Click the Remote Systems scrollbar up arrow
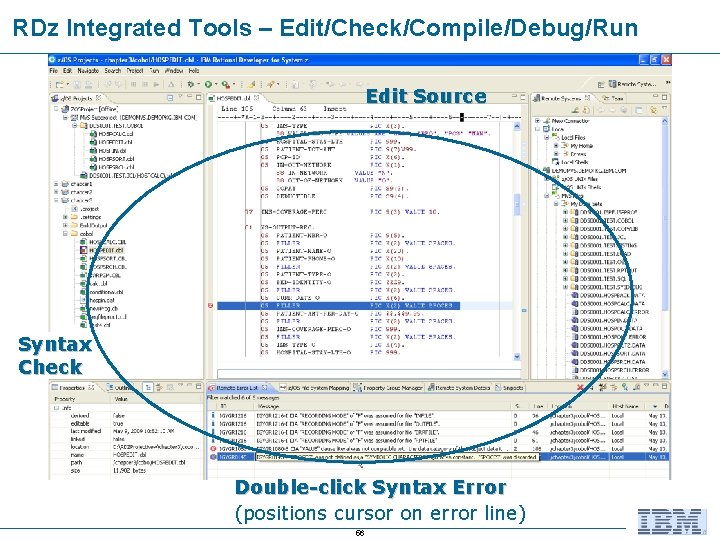This screenshot has height=540, width=720. click(664, 121)
